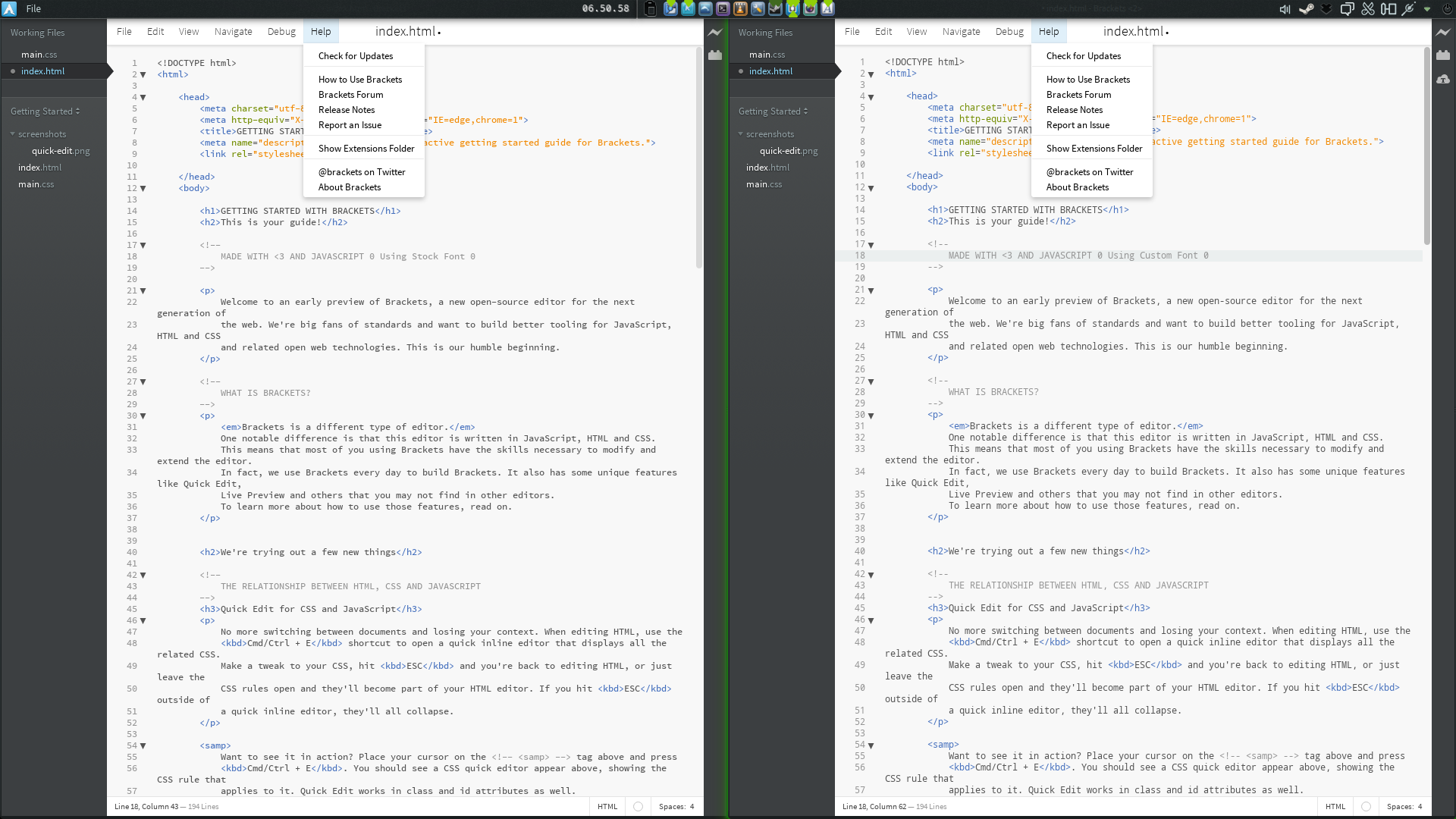This screenshot has height=819, width=1456.
Task: Select Show Extensions Folder in the right Help menu
Action: [x=1092, y=149]
